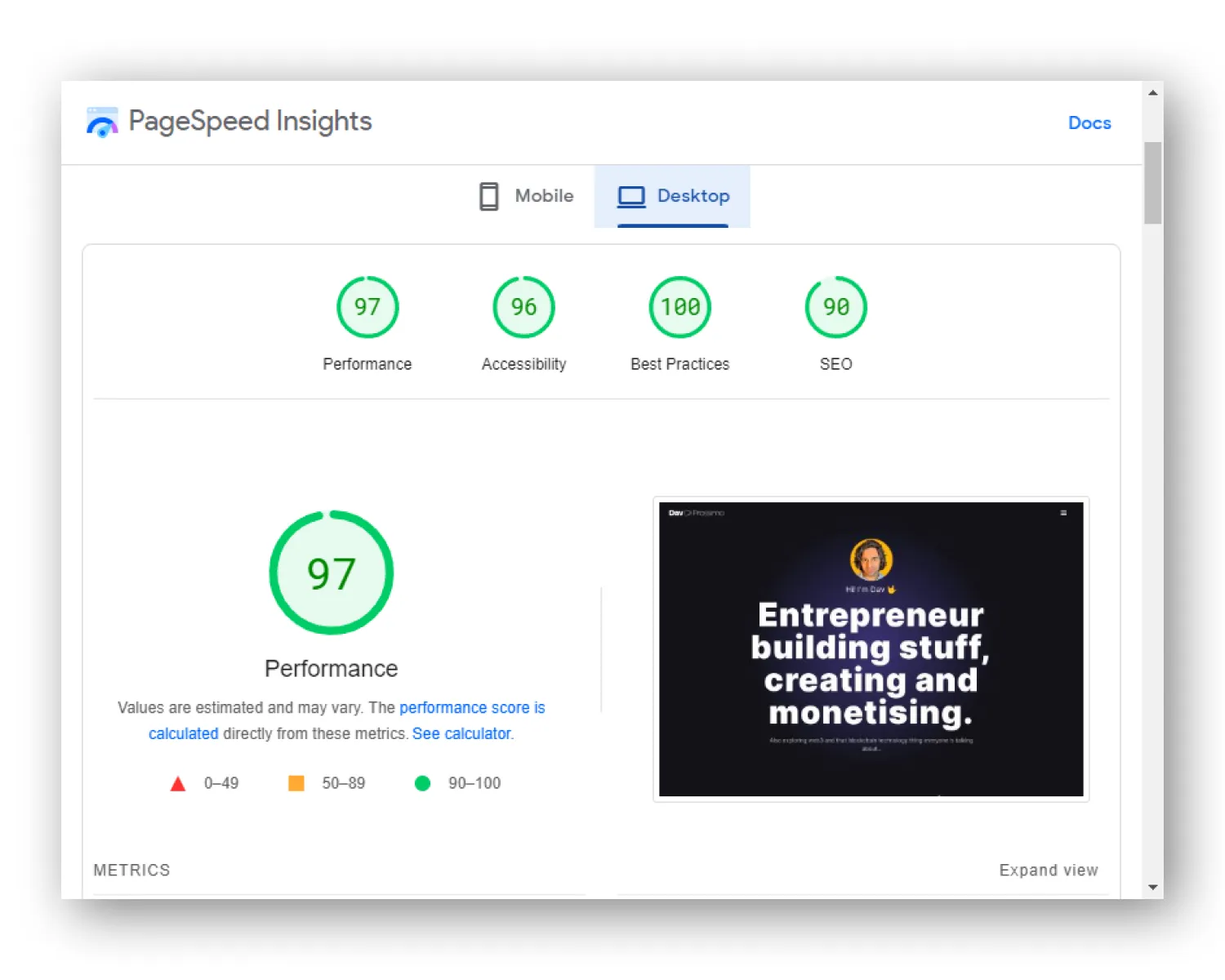
Task: Click the Accessibility 96 score gauge
Action: [523, 307]
